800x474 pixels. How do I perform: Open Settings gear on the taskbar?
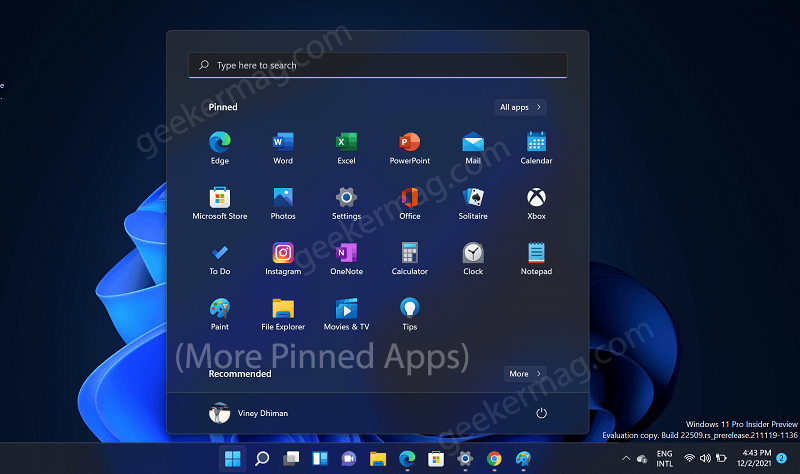465,459
